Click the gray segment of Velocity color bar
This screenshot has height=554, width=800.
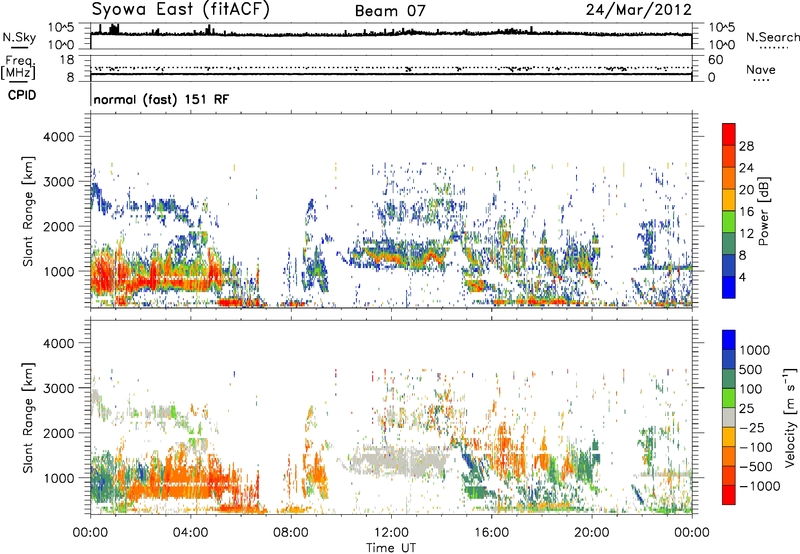click(x=729, y=417)
